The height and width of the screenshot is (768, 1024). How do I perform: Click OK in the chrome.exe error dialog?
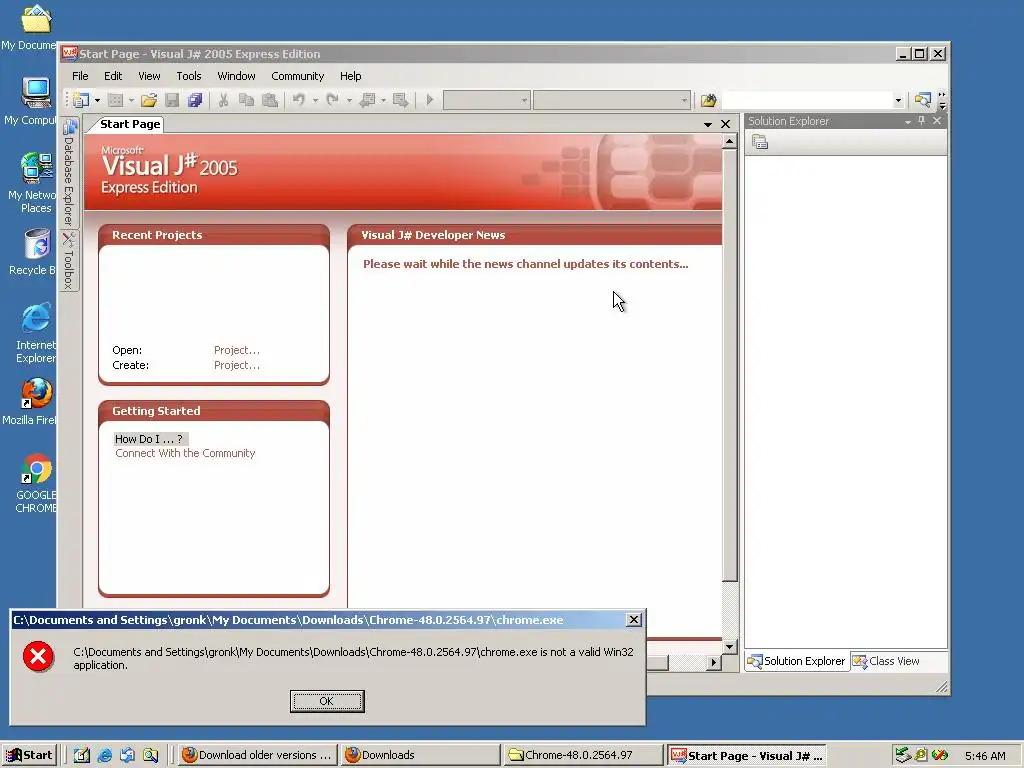(x=327, y=701)
